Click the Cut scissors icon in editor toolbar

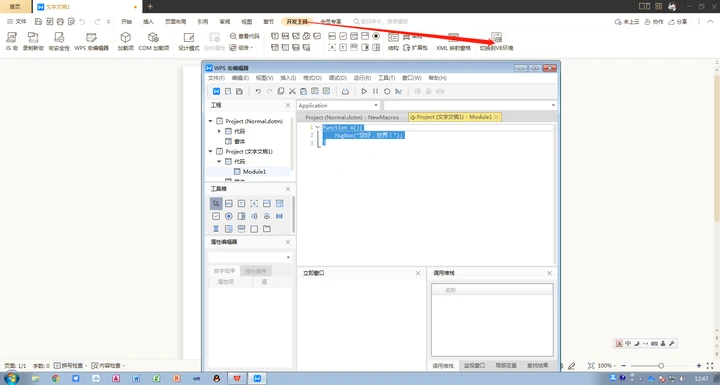tap(292, 91)
